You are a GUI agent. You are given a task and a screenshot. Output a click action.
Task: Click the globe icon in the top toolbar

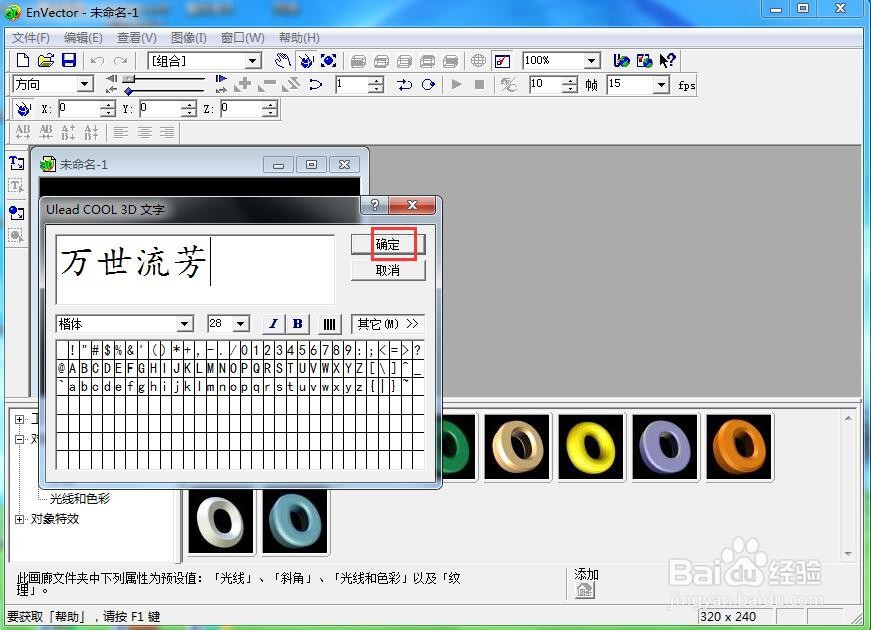pos(478,60)
